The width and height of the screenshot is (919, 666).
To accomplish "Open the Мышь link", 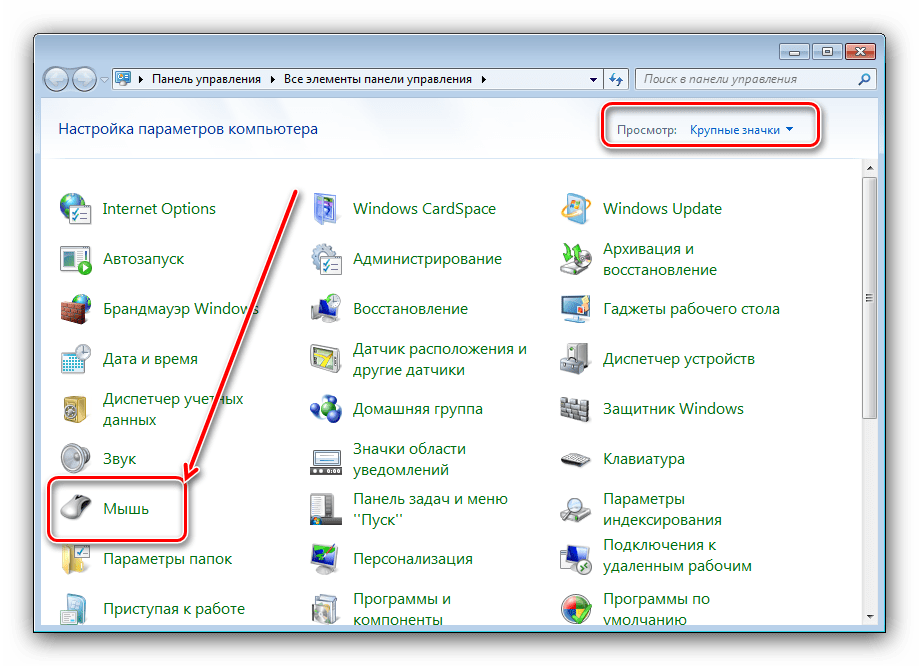I will click(126, 509).
